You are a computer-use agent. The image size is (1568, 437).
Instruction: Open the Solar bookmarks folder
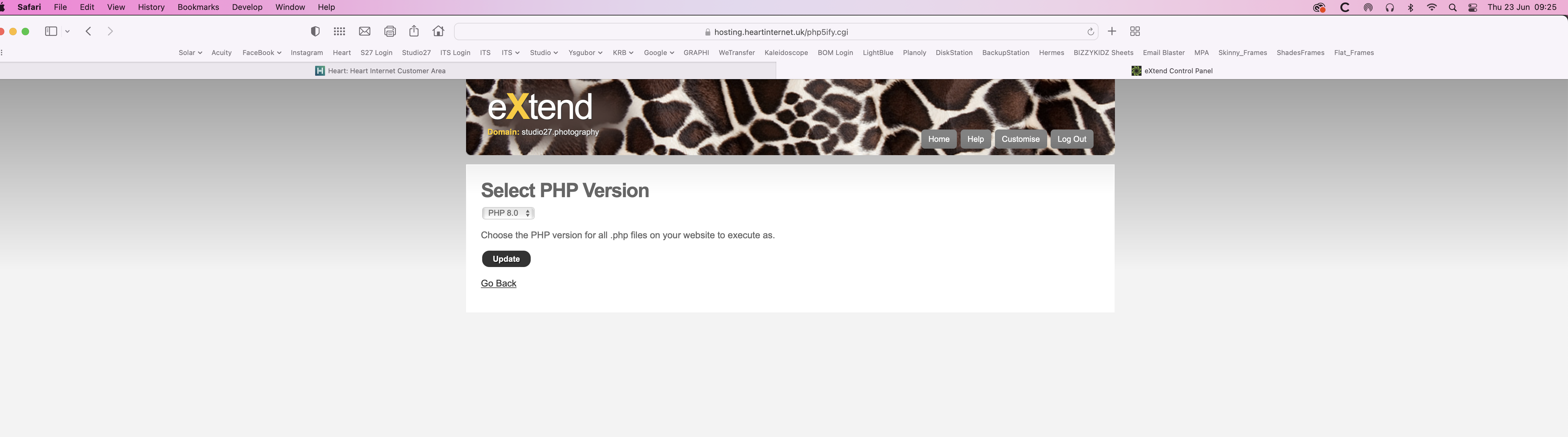coord(190,53)
